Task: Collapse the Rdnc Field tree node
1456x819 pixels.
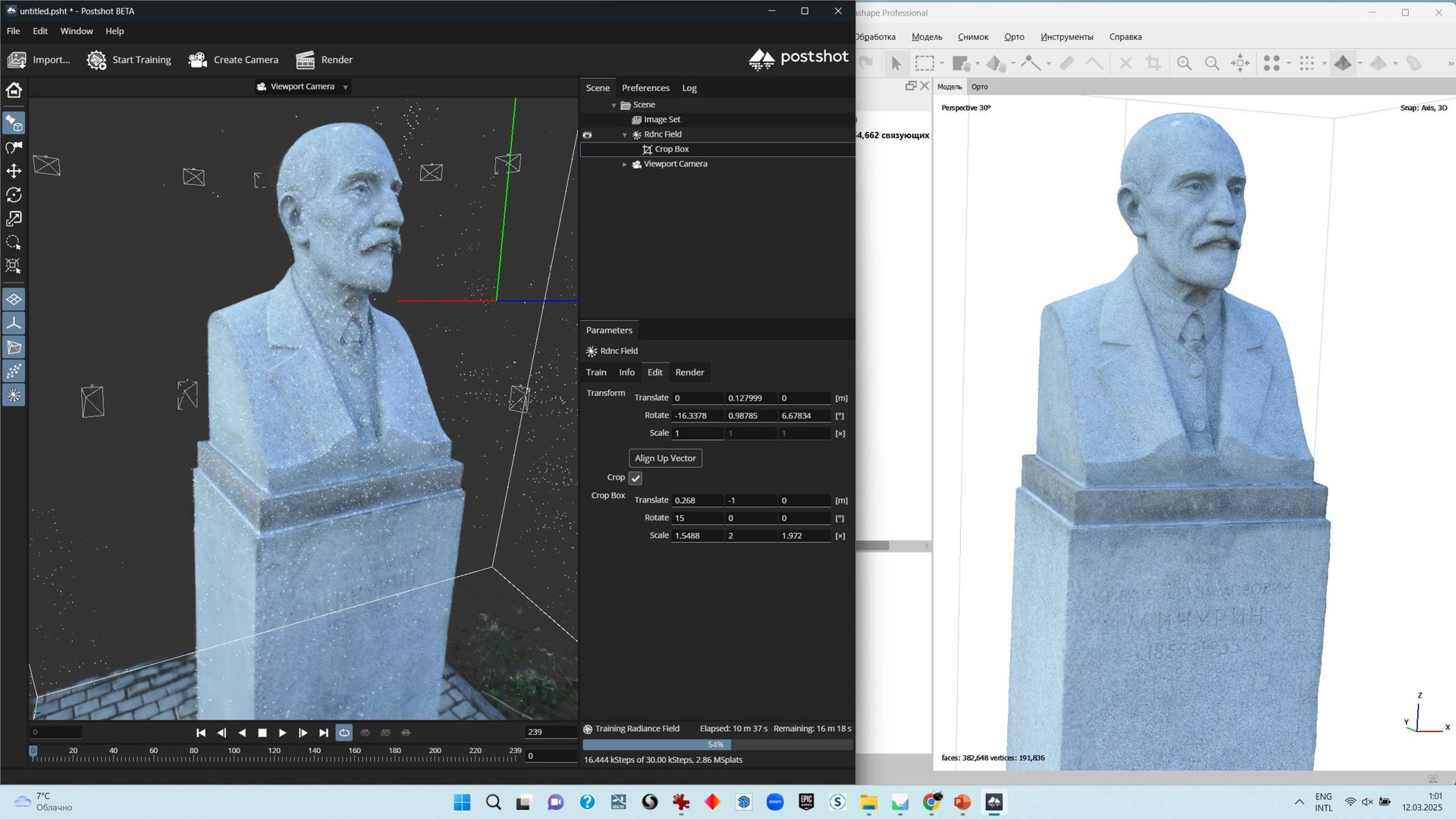Action: 625,135
